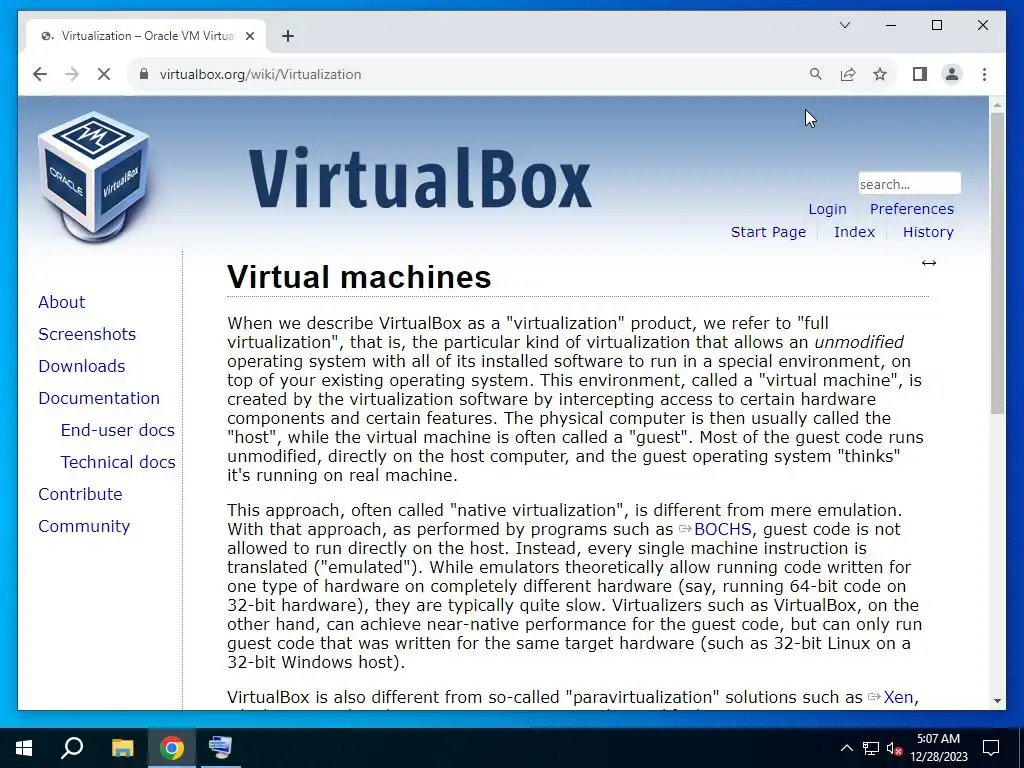Viewport: 1024px width, 768px height.
Task: Show hidden tray icons chevron
Action: click(846, 748)
